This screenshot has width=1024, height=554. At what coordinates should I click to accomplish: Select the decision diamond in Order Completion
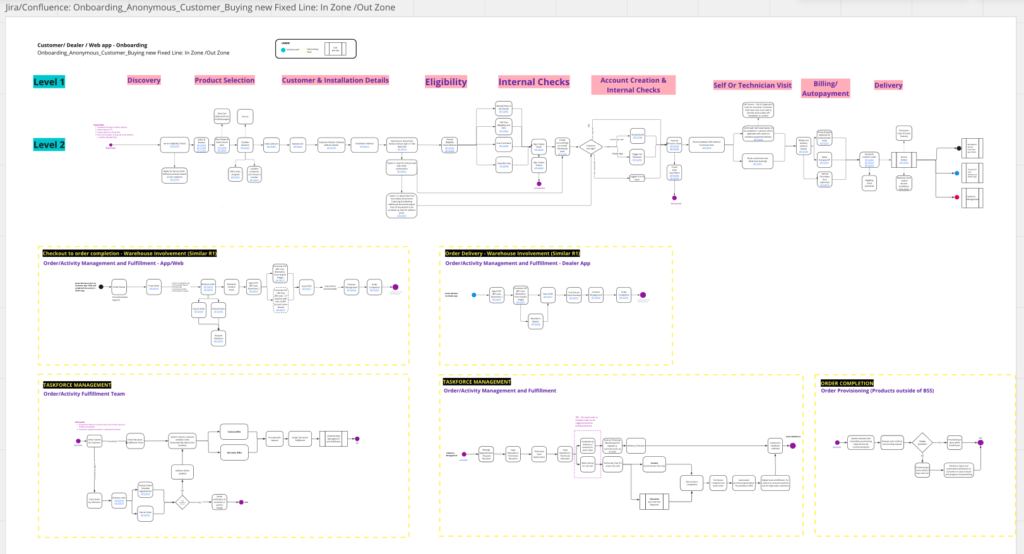(922, 441)
